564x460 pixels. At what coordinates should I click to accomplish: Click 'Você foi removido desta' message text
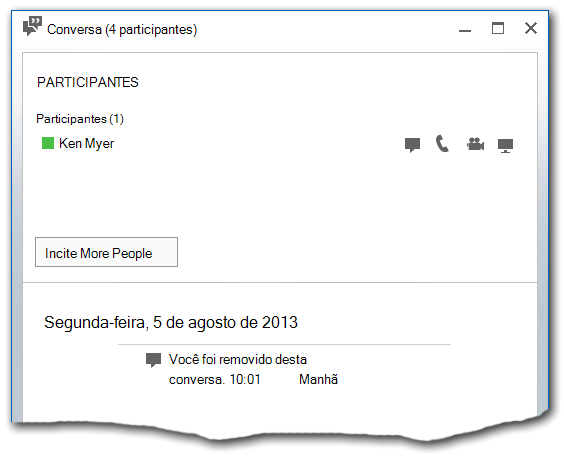point(238,359)
